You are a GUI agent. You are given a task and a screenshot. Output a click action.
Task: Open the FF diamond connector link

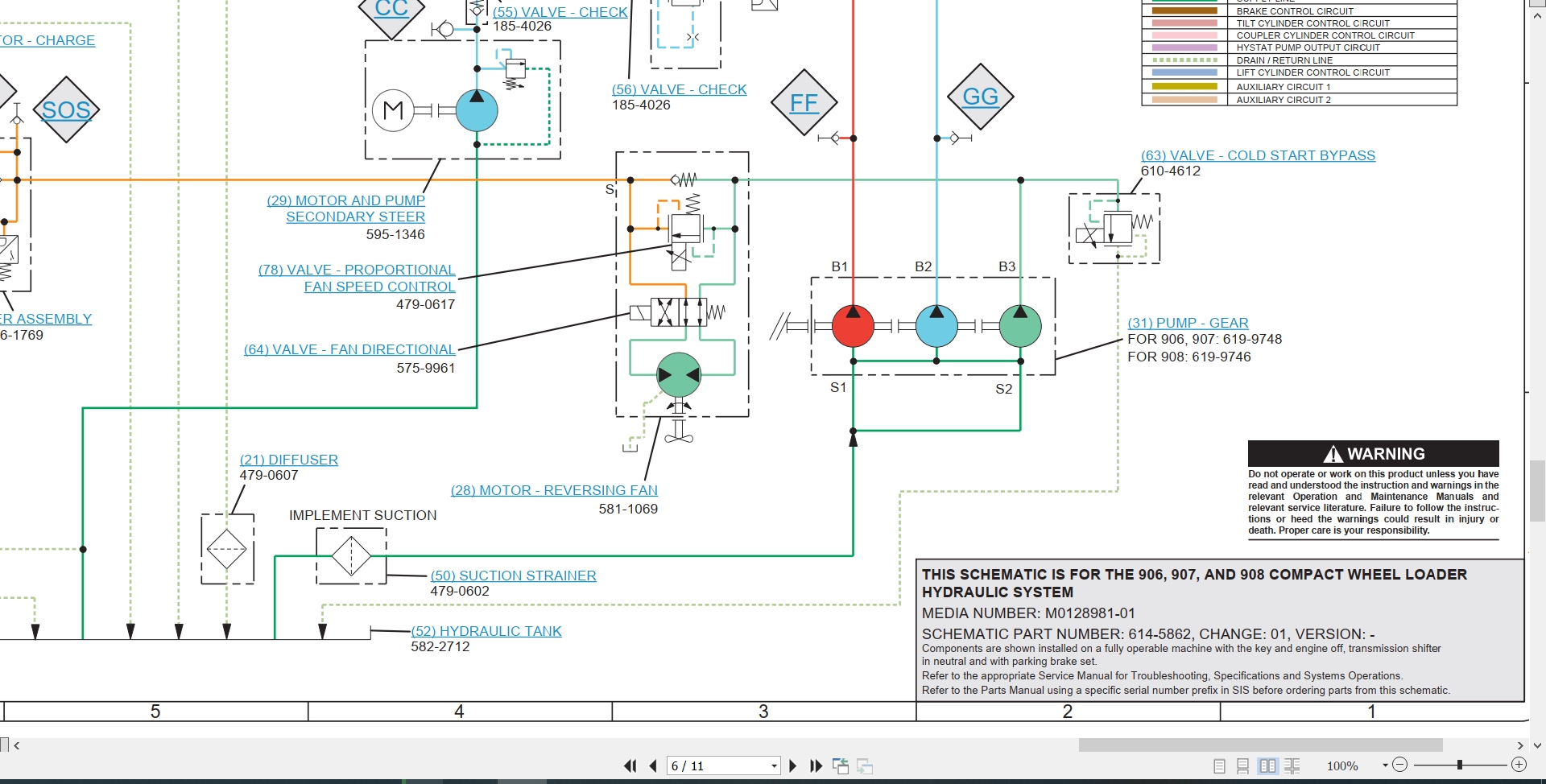[804, 102]
